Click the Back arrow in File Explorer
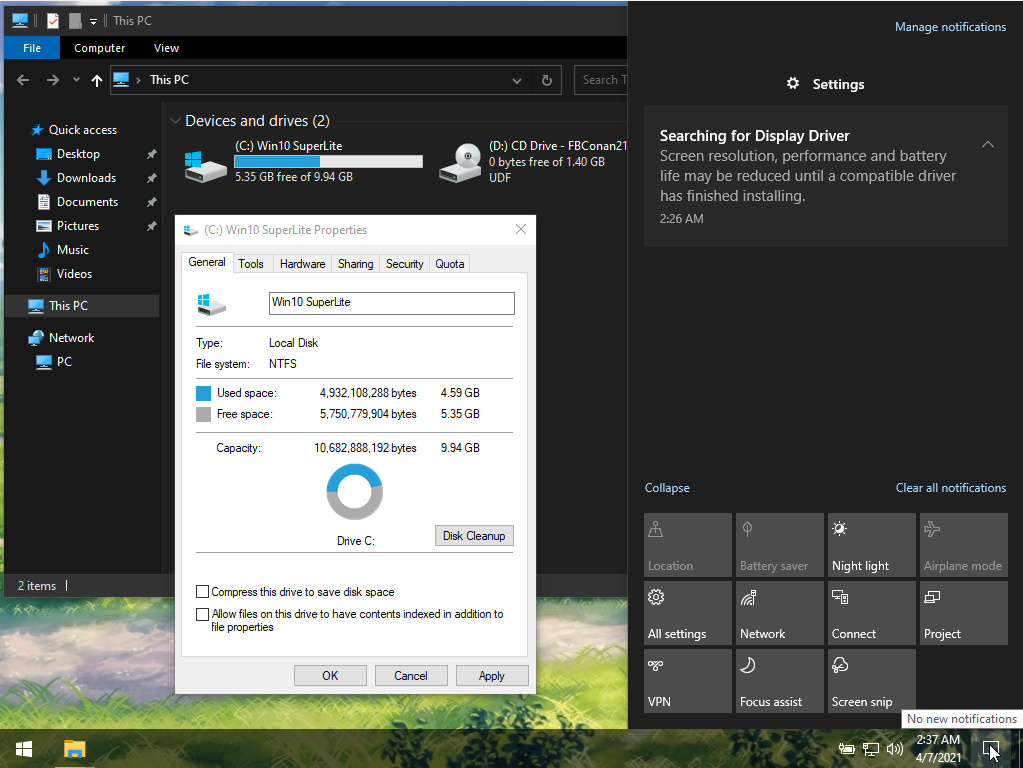The height and width of the screenshot is (768, 1023). tap(23, 80)
